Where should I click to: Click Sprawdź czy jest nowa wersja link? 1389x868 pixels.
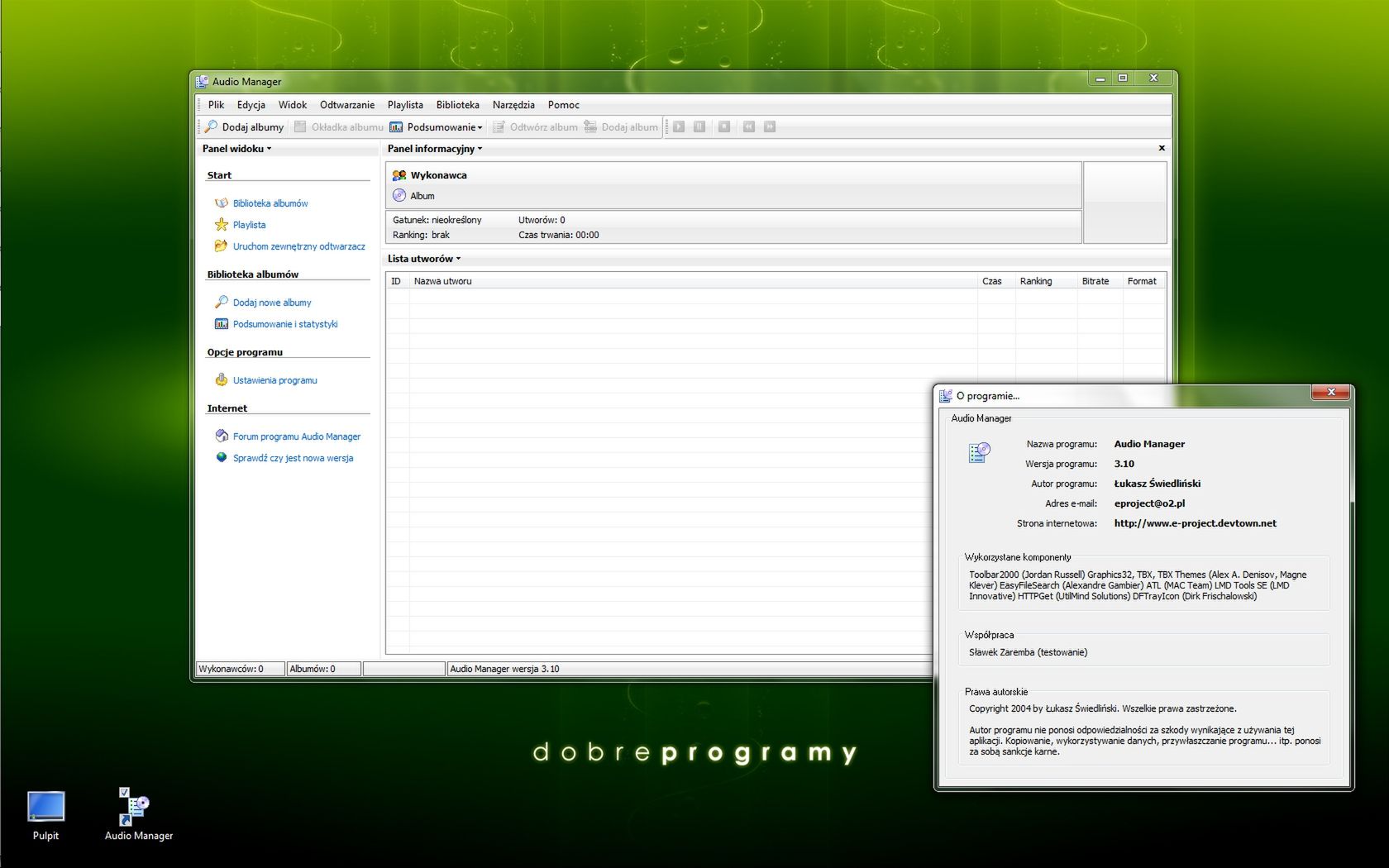coord(293,458)
